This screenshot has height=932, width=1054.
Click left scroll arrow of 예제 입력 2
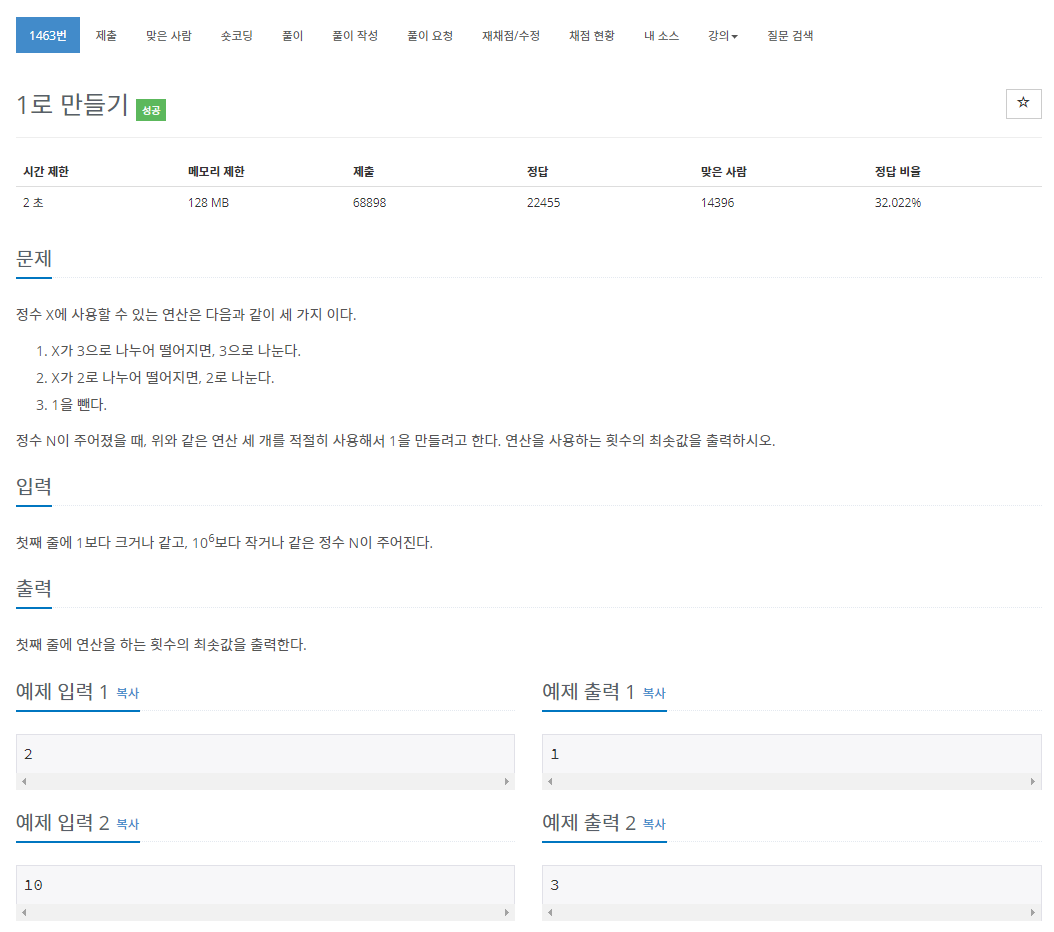click(24, 913)
